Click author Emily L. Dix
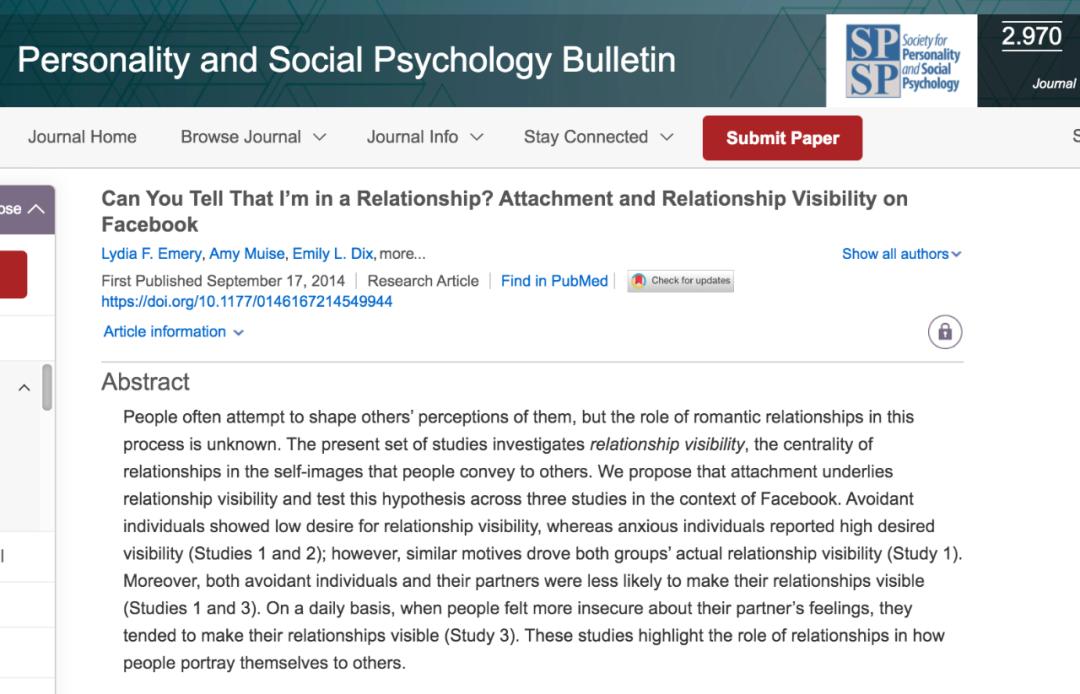 click(x=334, y=254)
